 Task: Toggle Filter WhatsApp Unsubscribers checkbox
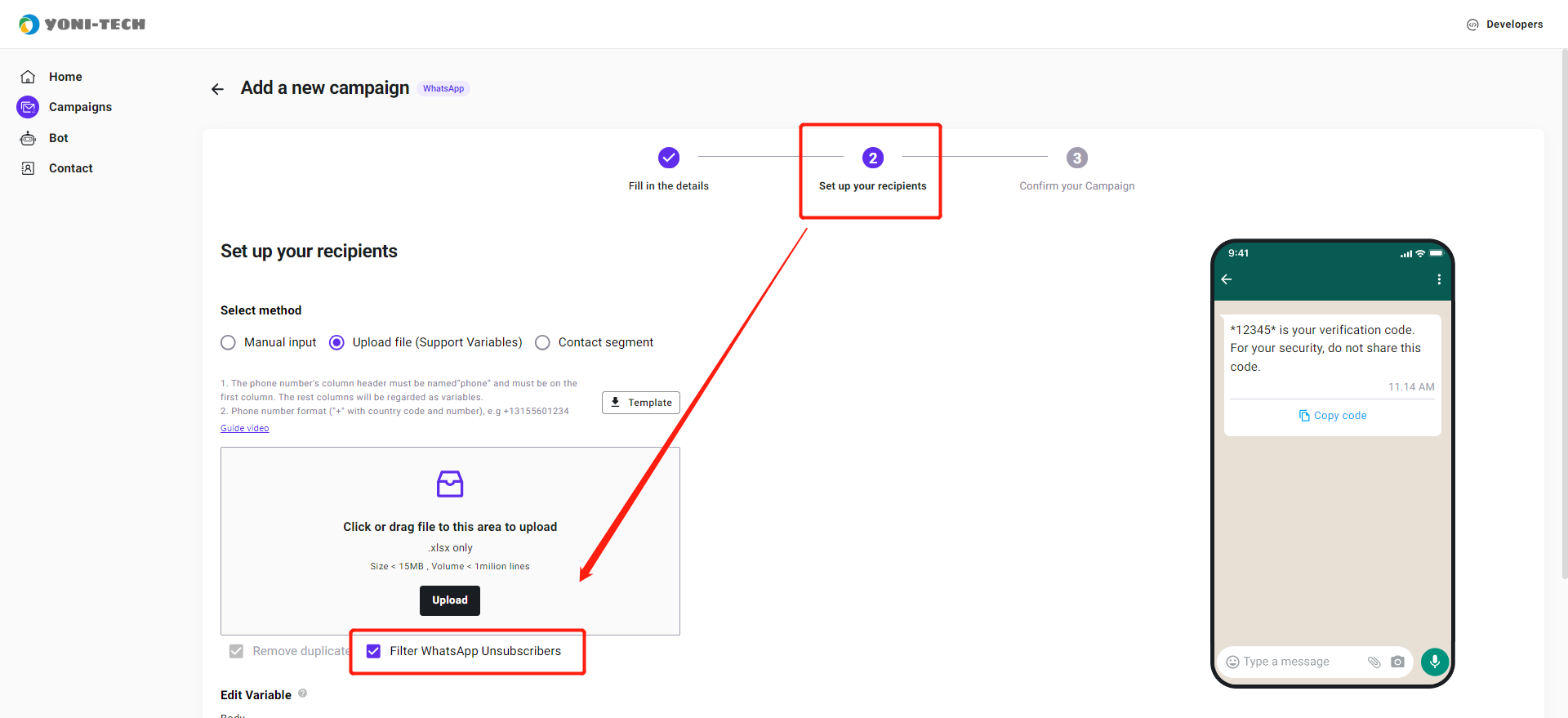tap(373, 651)
